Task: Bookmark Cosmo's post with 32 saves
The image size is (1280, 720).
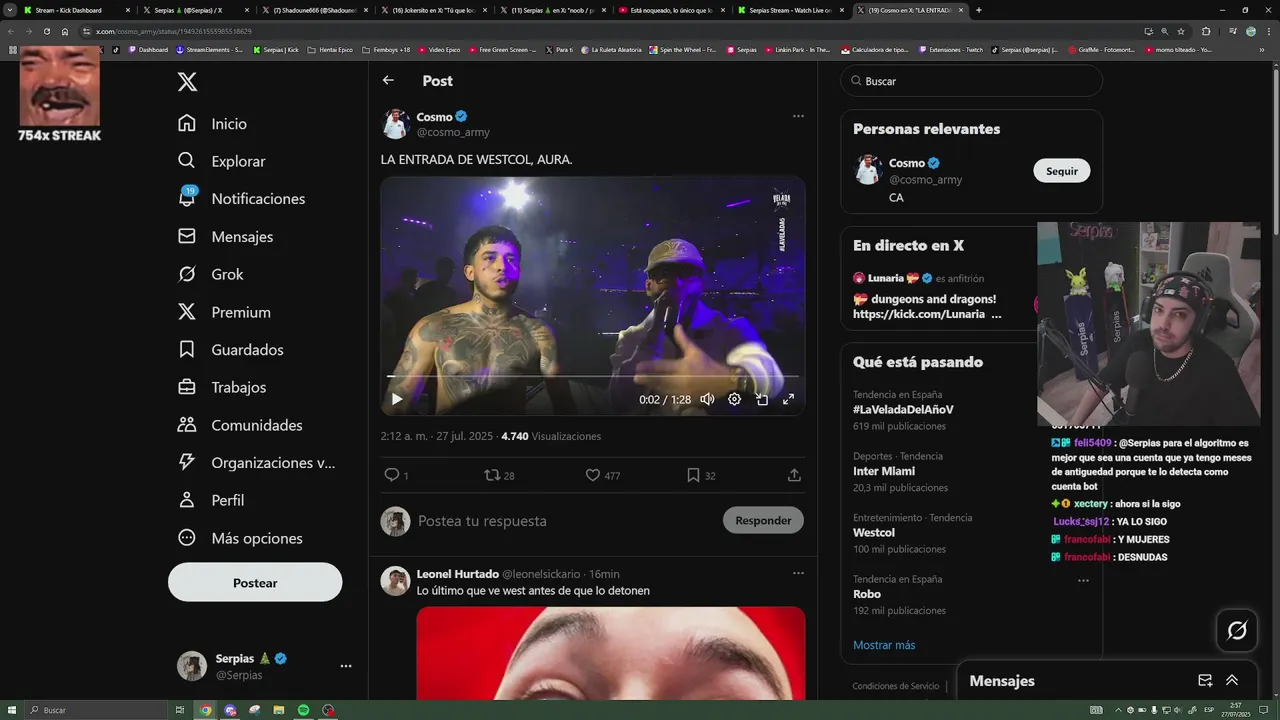Action: (x=692, y=475)
